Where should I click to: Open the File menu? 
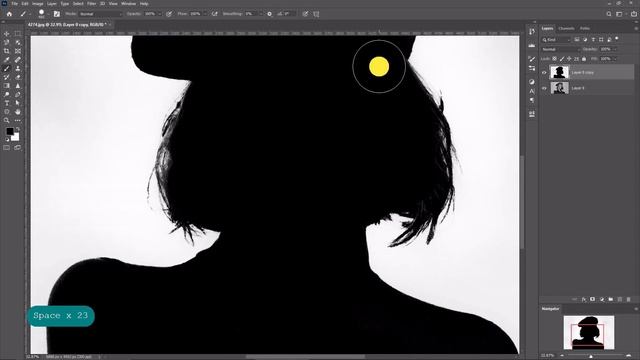click(x=14, y=4)
